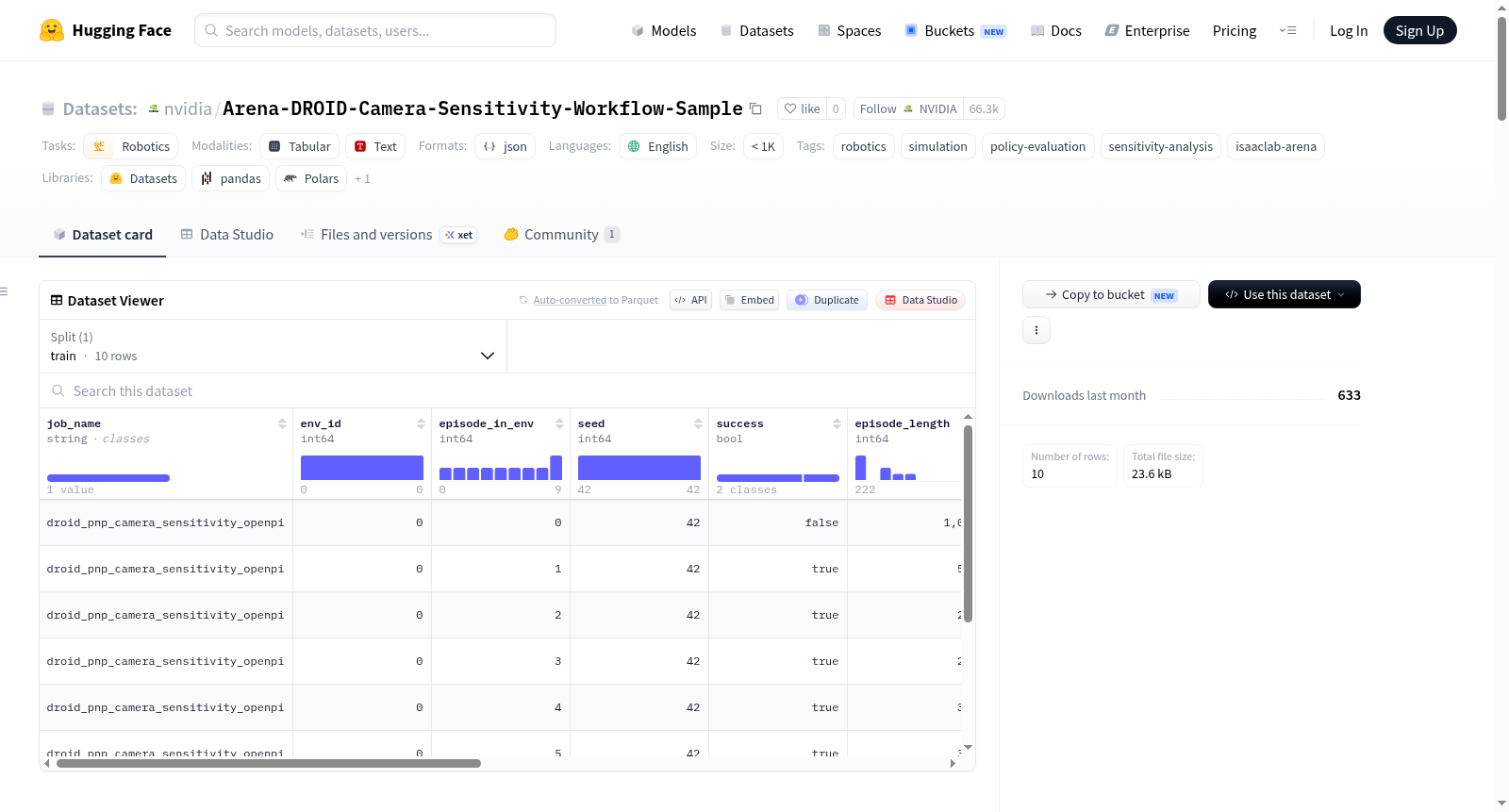Click the size tag < 1K
Image resolution: width=1509 pixels, height=812 pixels.
point(763,146)
